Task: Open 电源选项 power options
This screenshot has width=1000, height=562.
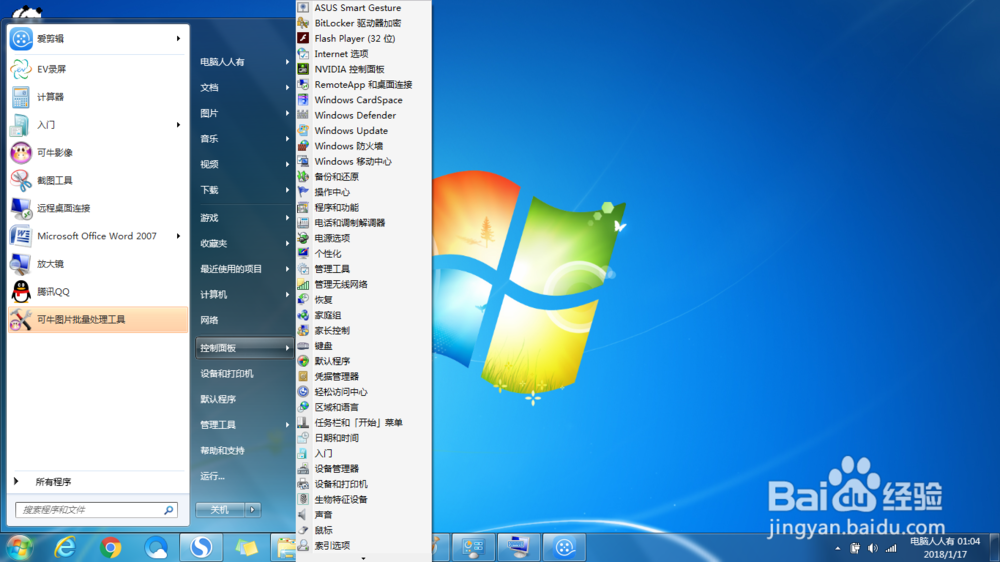Action: [364, 238]
